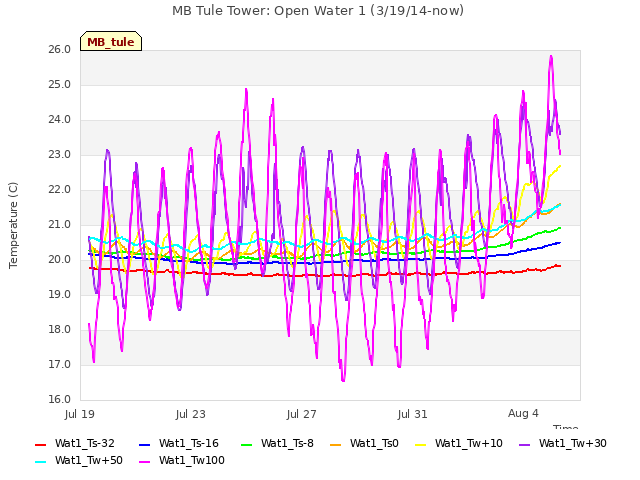Click the 16.0 y-axis tick label
Image resolution: width=640 pixels, height=480 pixels.
[60, 400]
